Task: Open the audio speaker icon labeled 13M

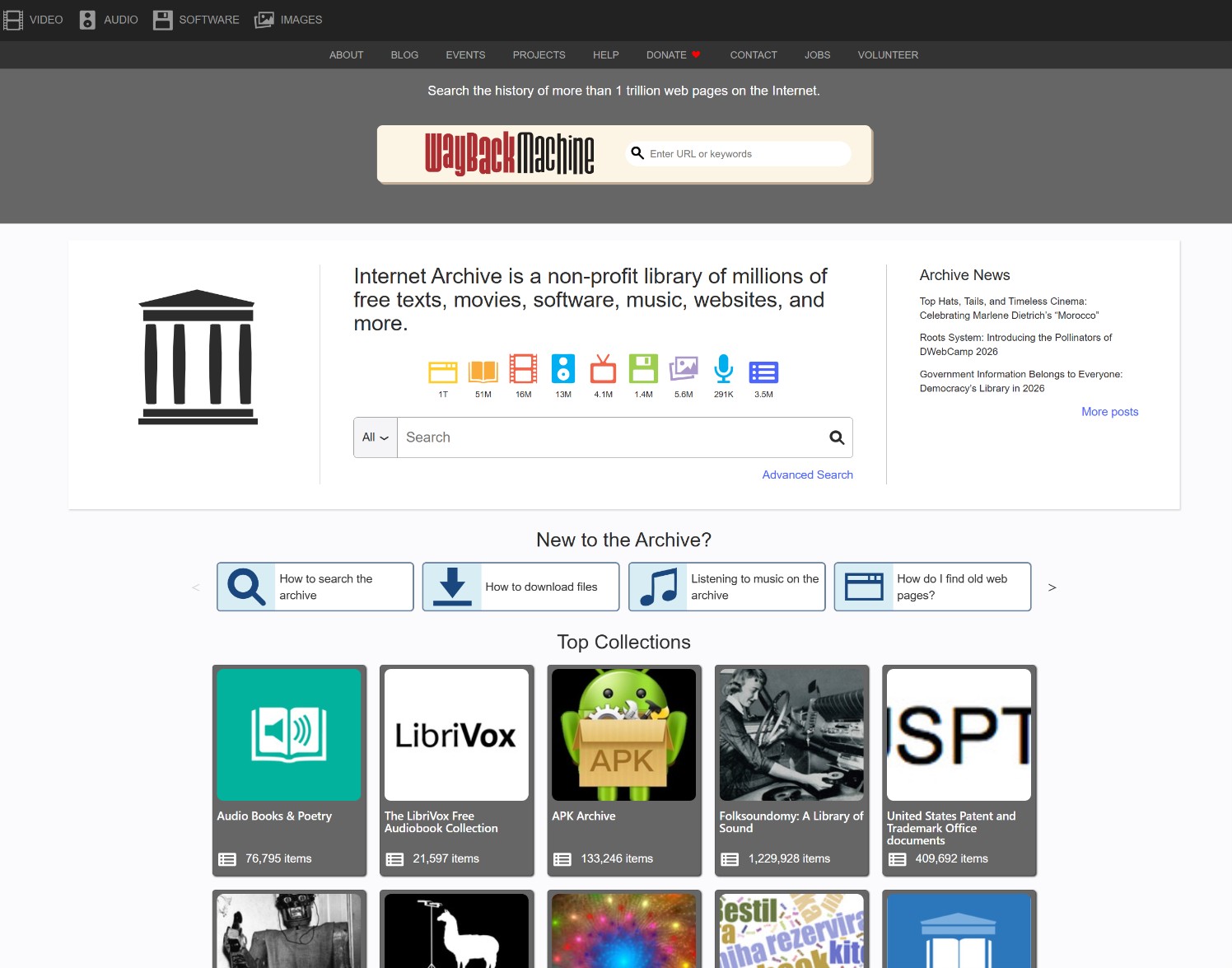Action: pos(563,368)
